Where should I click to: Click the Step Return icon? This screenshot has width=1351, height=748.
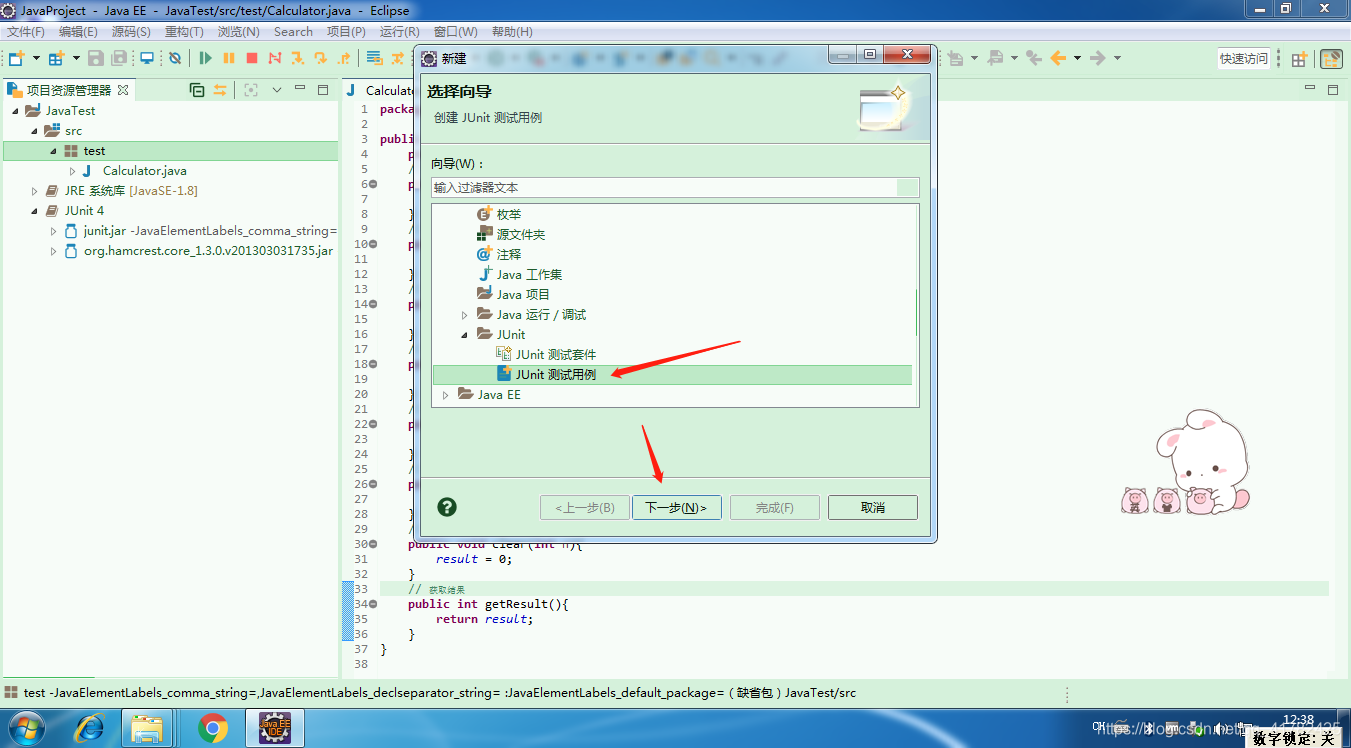(344, 58)
